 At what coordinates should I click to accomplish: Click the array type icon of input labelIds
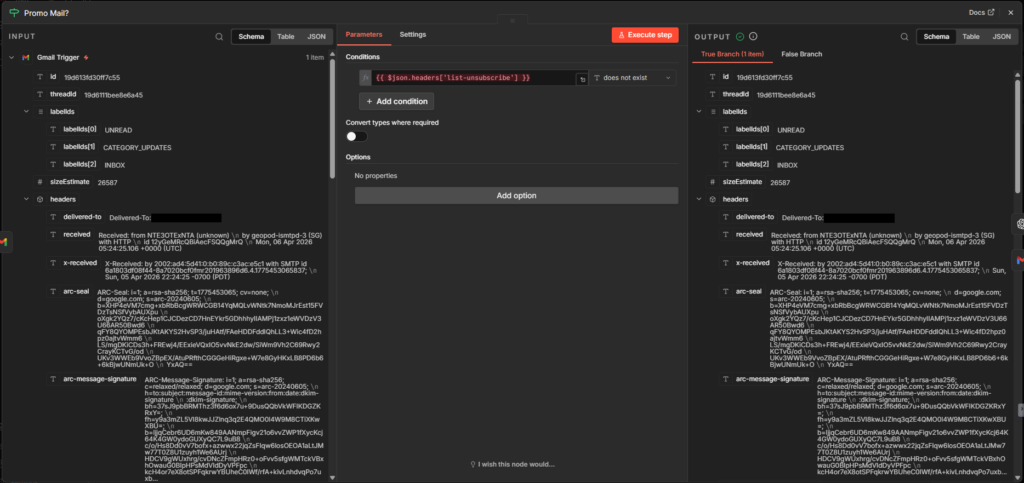point(40,112)
